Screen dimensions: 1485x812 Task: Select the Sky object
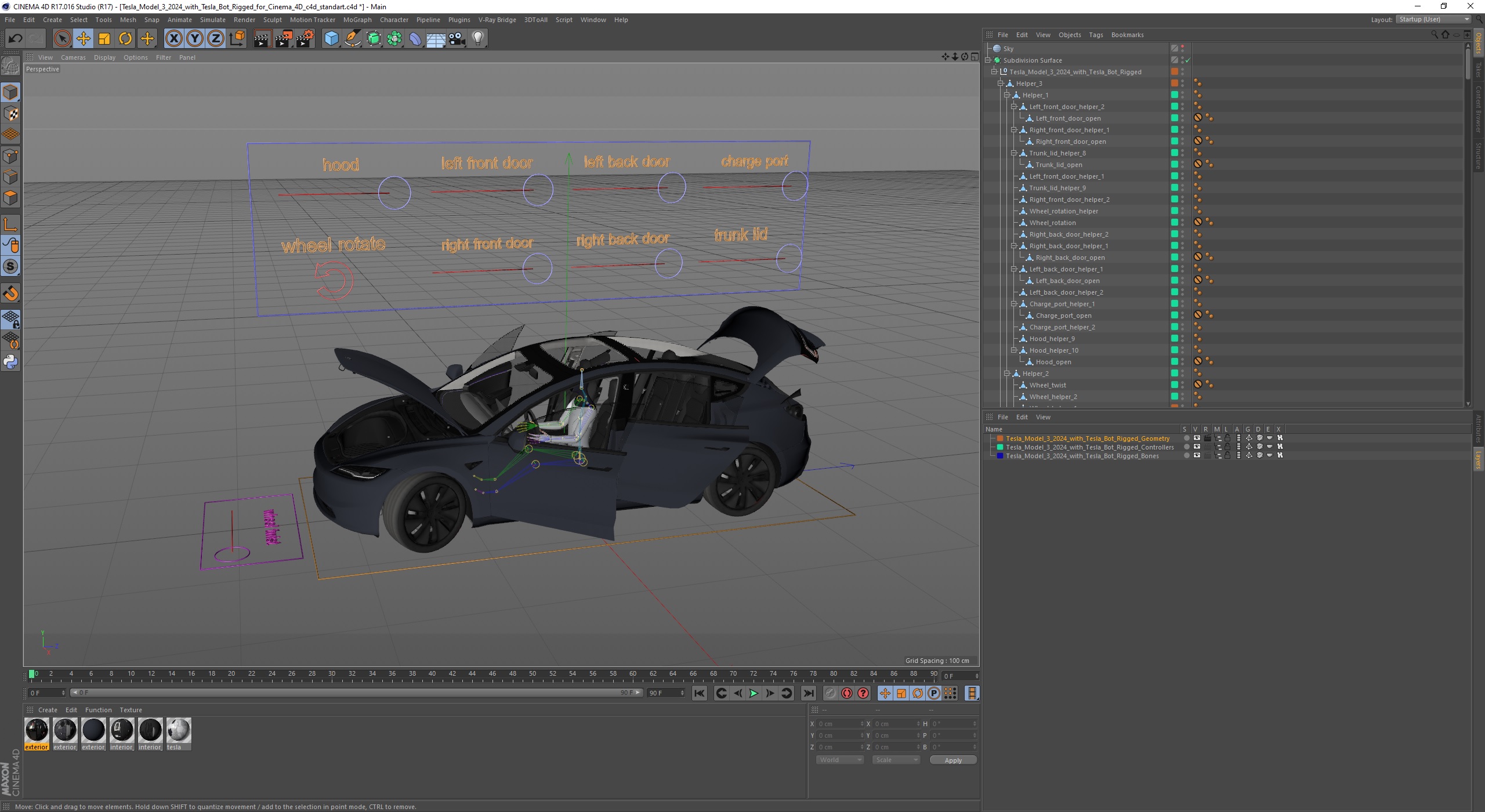(1008, 49)
